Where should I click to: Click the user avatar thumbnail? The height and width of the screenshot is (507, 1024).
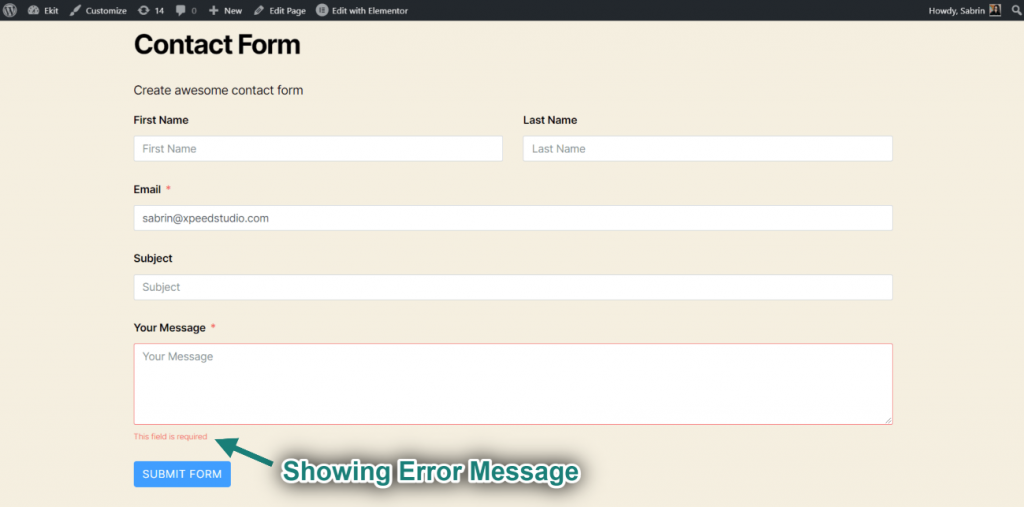point(995,10)
